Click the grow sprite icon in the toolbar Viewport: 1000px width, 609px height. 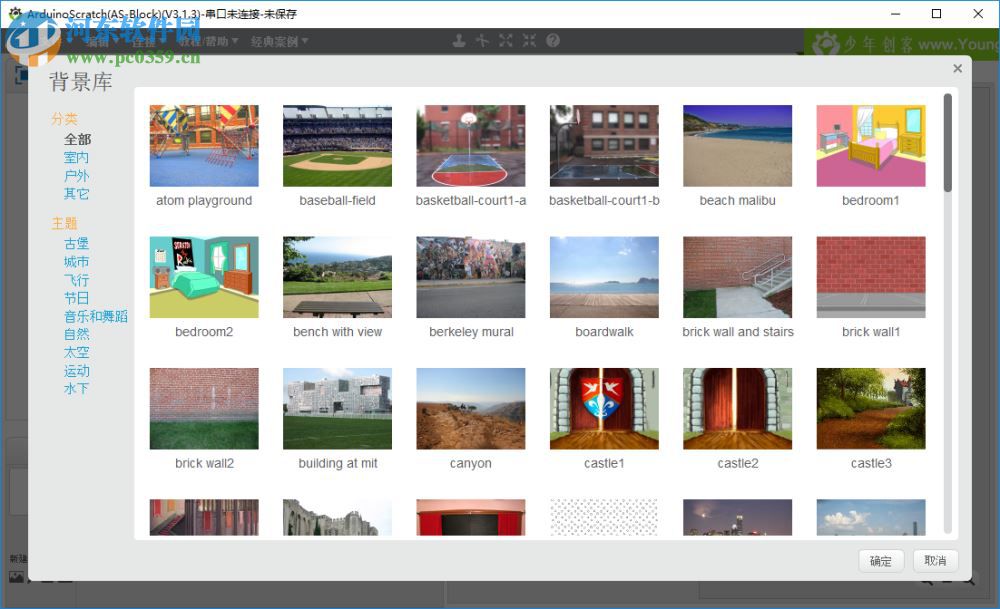pyautogui.click(x=505, y=41)
